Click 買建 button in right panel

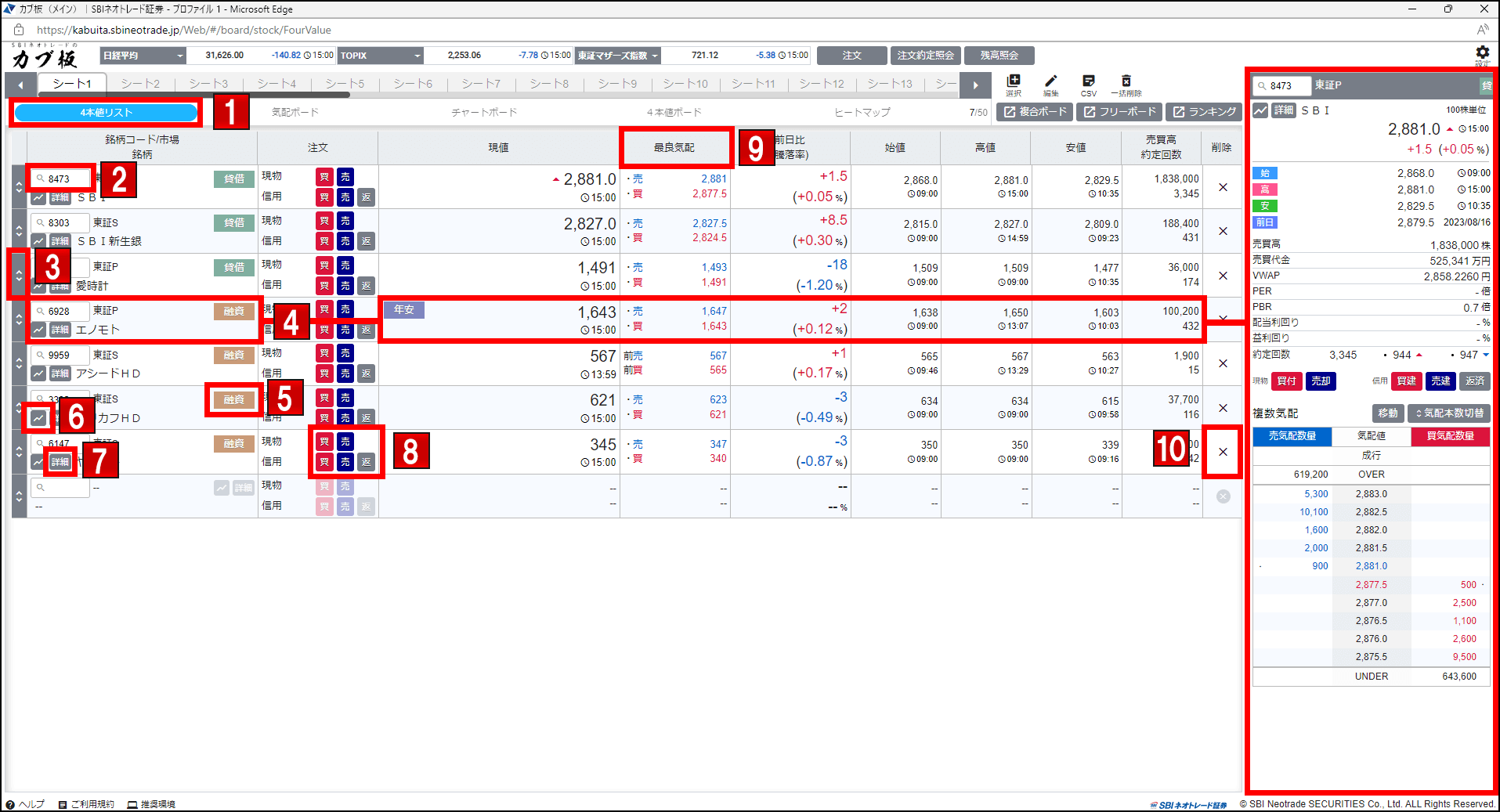[x=1407, y=381]
